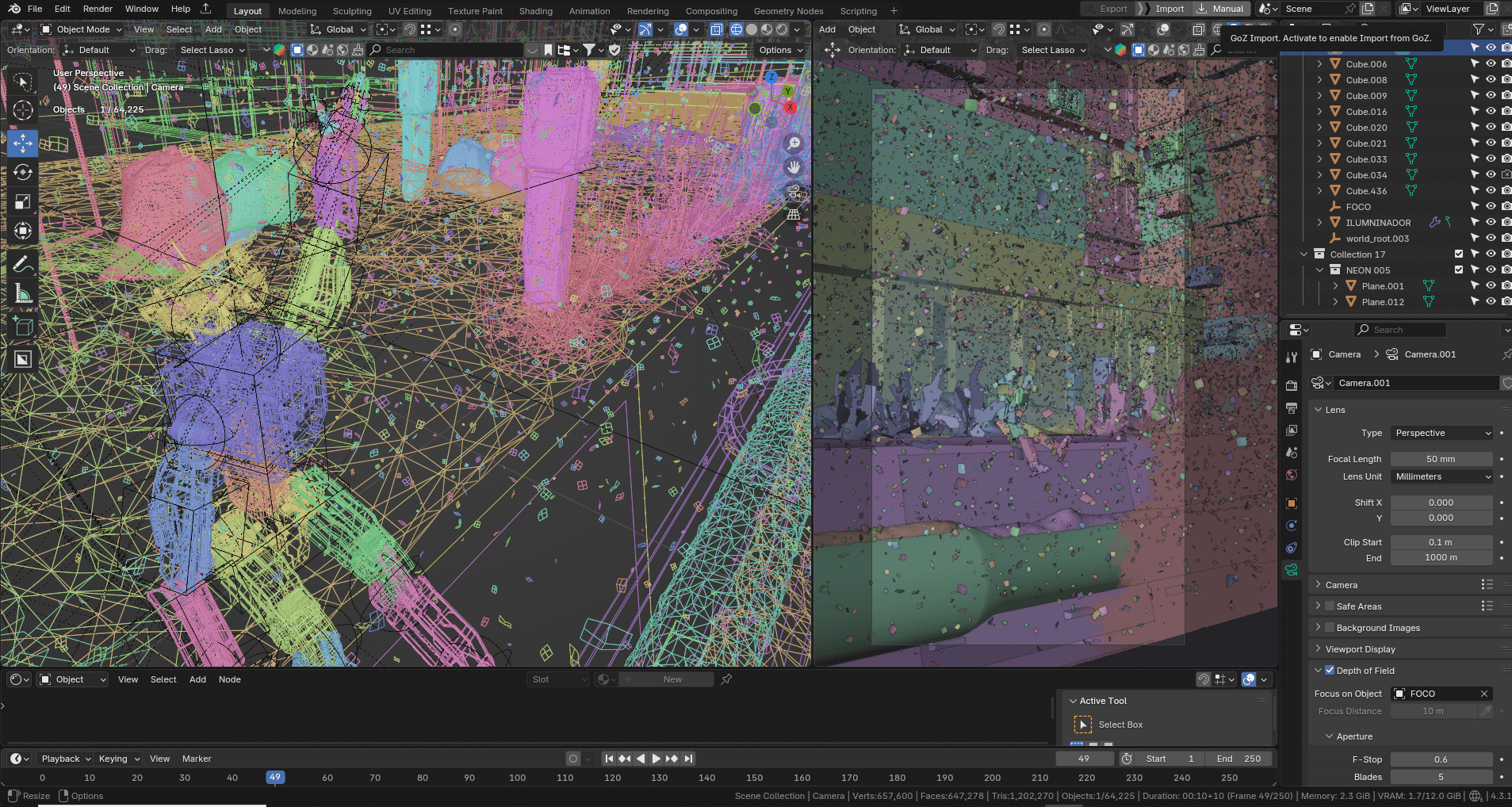Image resolution: width=1512 pixels, height=807 pixels.
Task: Toggle NEON 005 collection checkbox
Action: pyautogui.click(x=1459, y=270)
